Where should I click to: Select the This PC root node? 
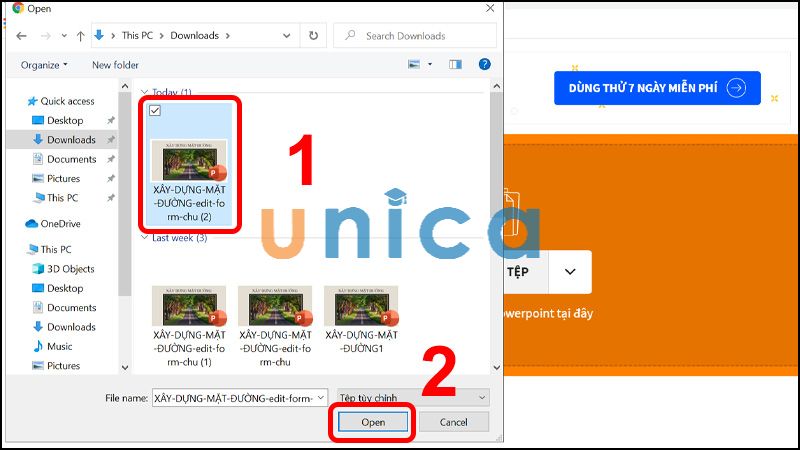pos(49,249)
